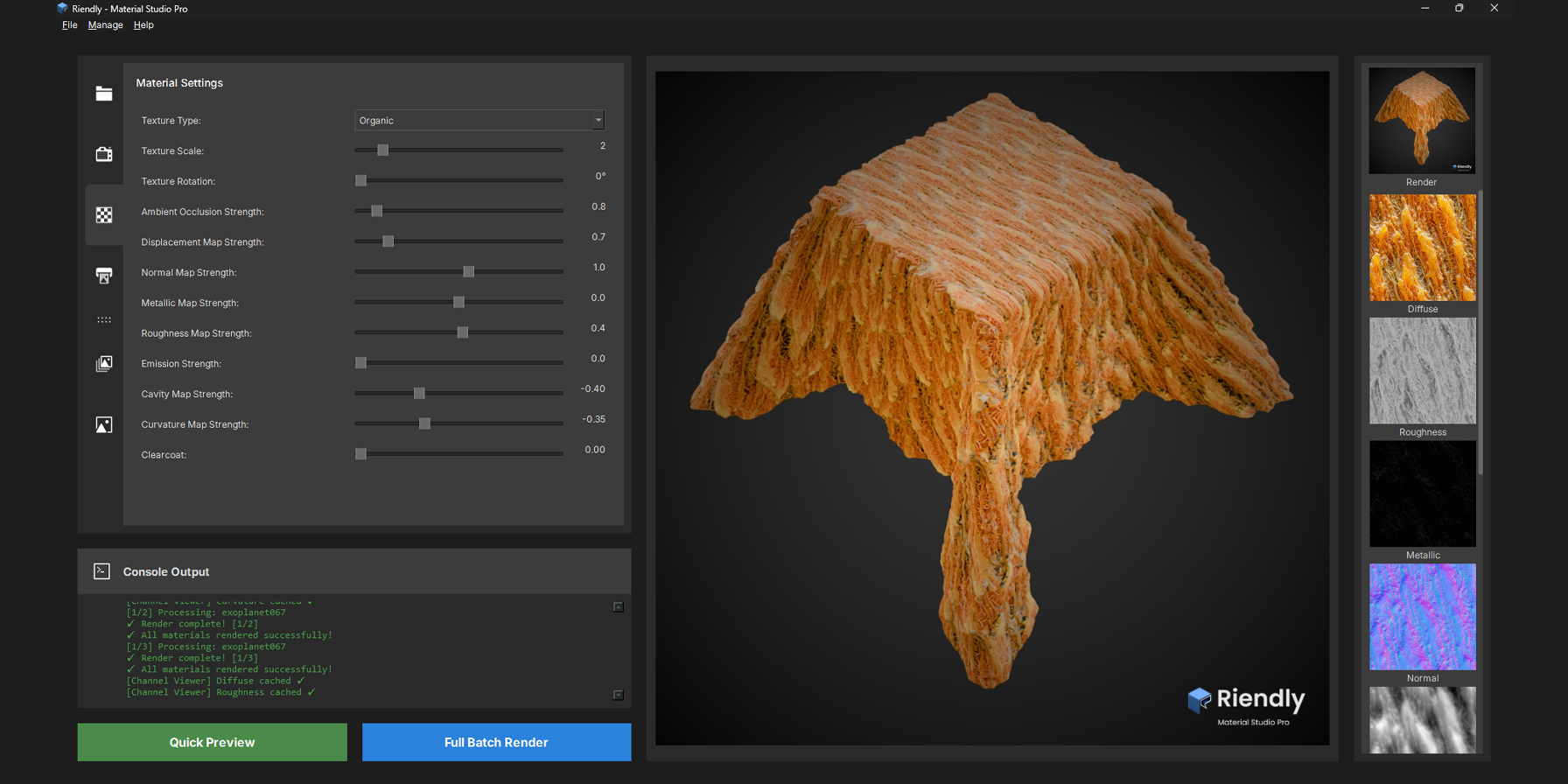Click the Riendly app icon in the title bar
The height and width of the screenshot is (784, 1568).
pos(62,8)
